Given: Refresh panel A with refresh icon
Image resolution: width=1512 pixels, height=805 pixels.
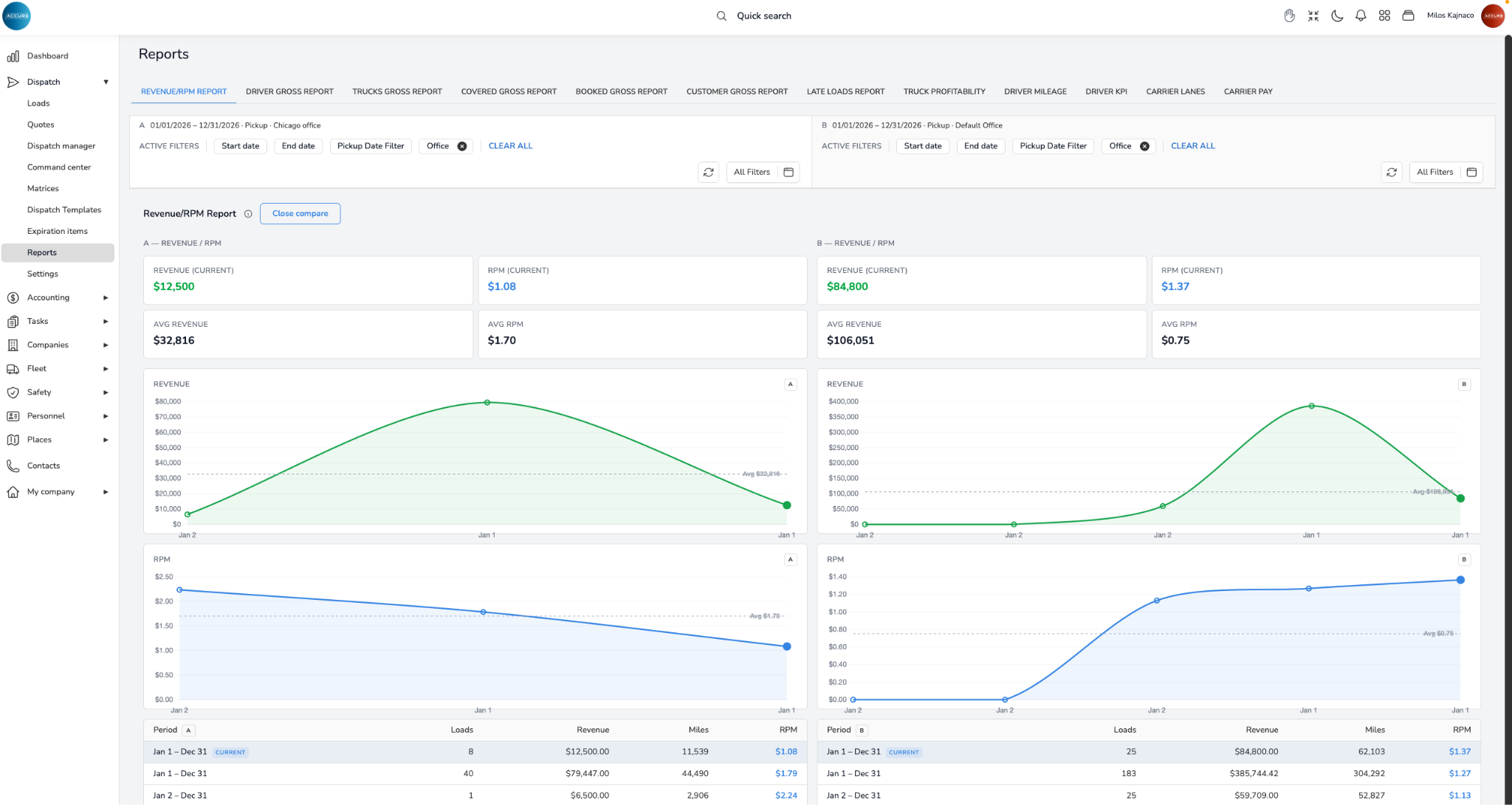Looking at the screenshot, I should coord(709,172).
